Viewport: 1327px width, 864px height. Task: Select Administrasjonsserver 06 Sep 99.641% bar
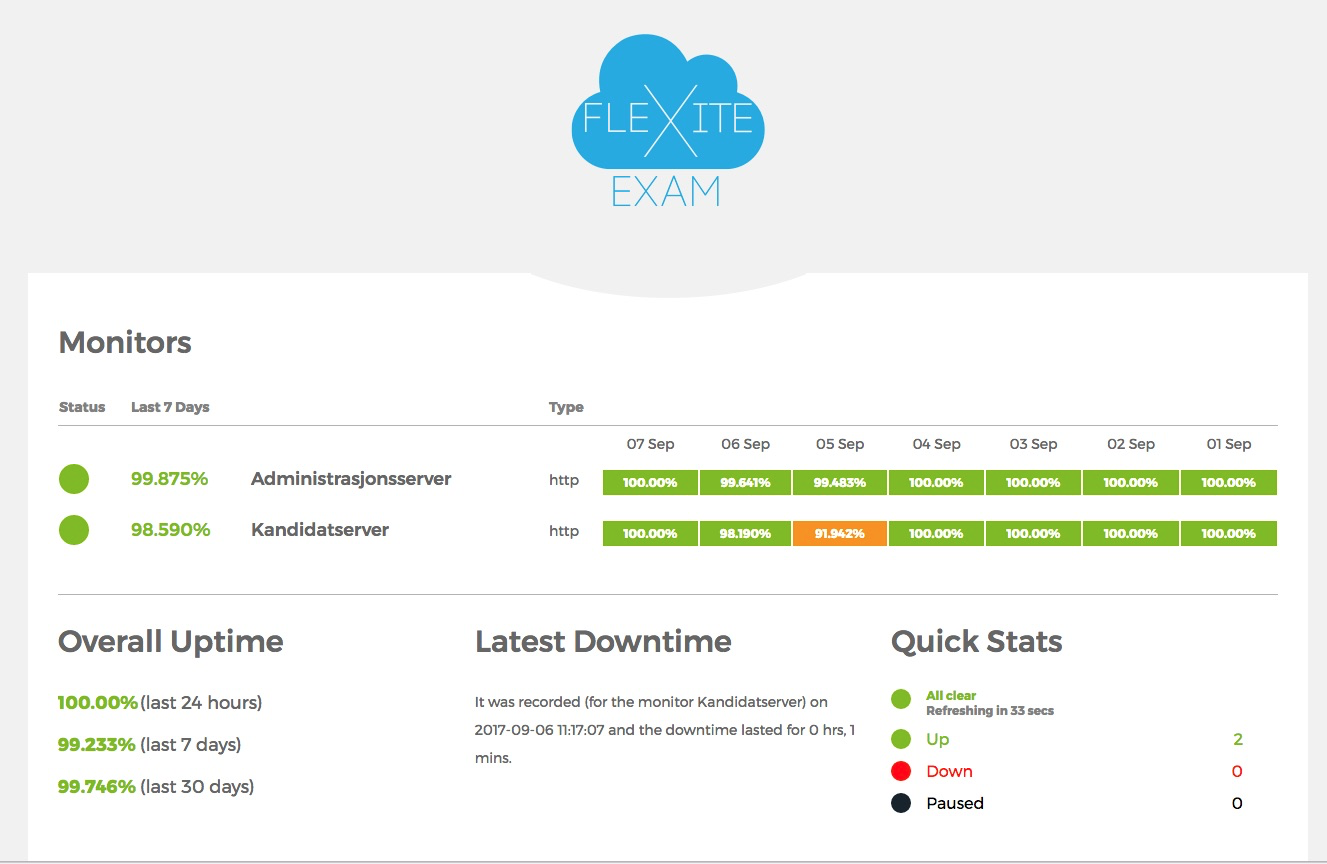pyautogui.click(x=745, y=483)
